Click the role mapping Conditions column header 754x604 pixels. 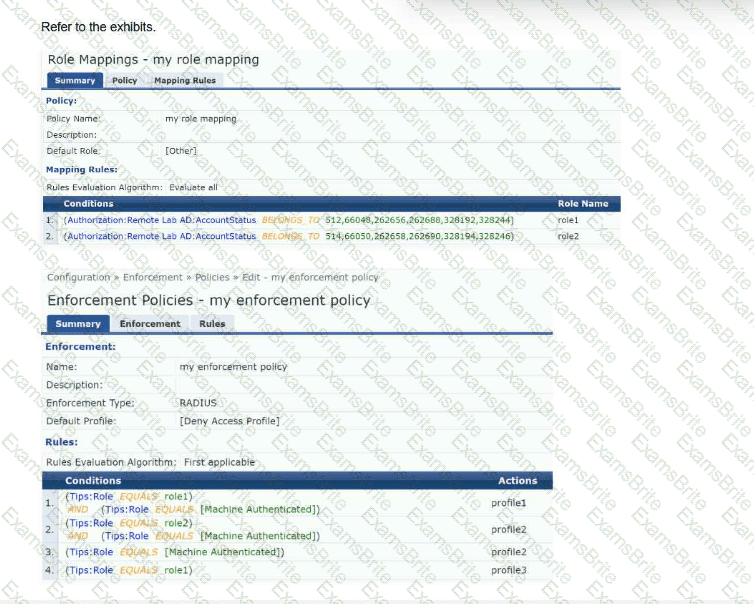88,204
